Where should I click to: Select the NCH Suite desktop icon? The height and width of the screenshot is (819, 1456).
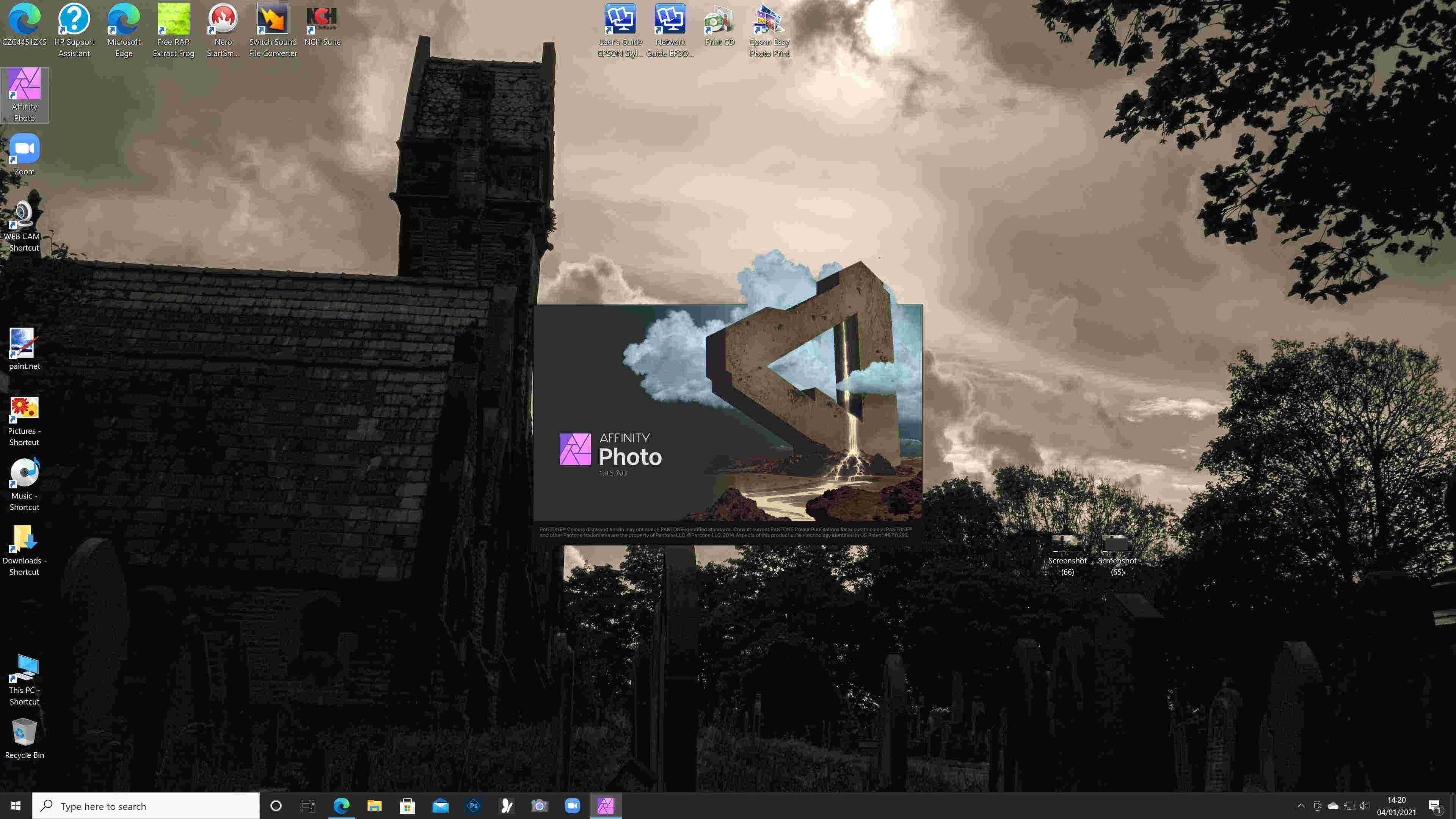click(x=322, y=25)
